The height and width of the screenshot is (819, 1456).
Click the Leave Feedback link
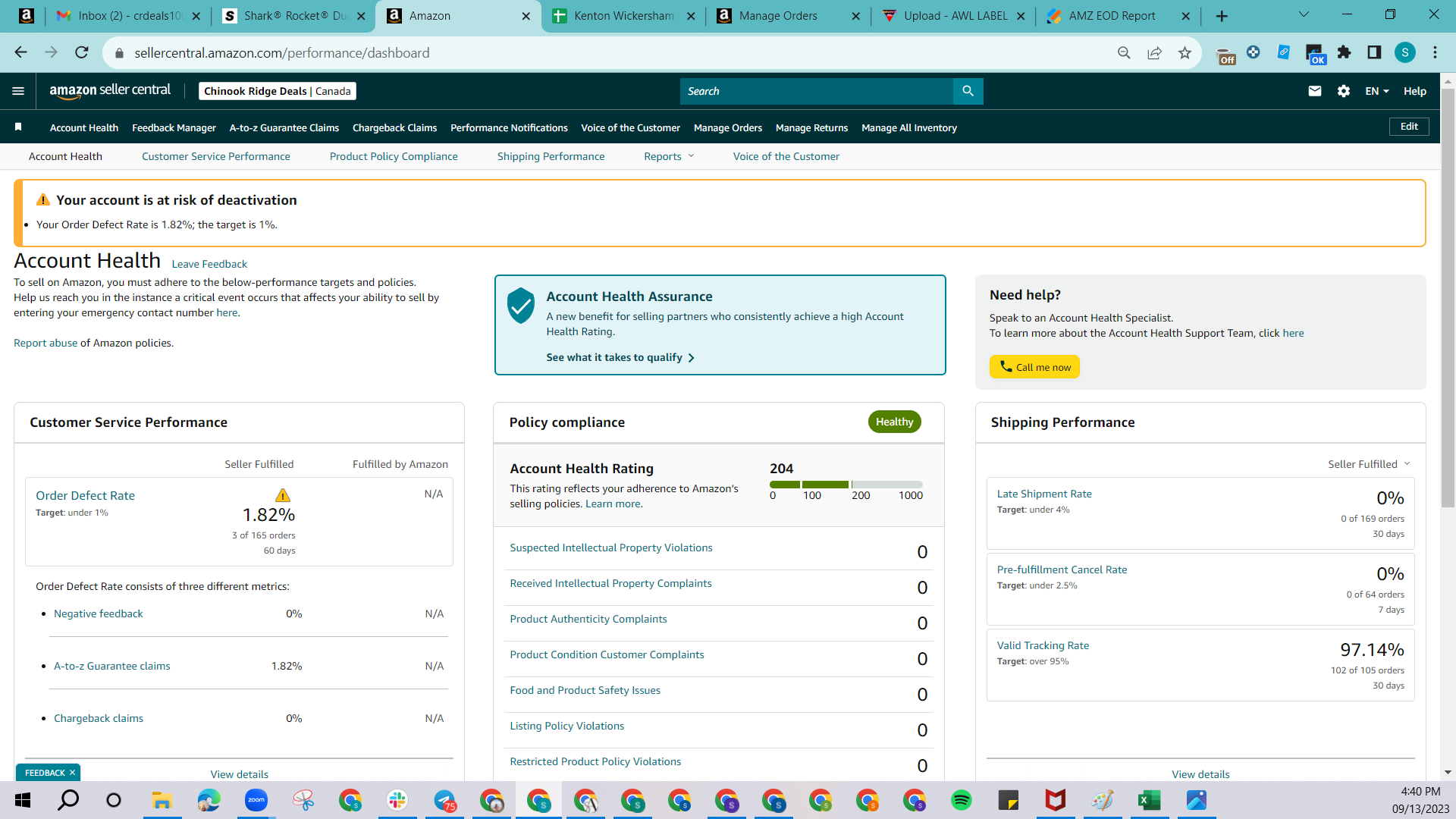coord(209,264)
